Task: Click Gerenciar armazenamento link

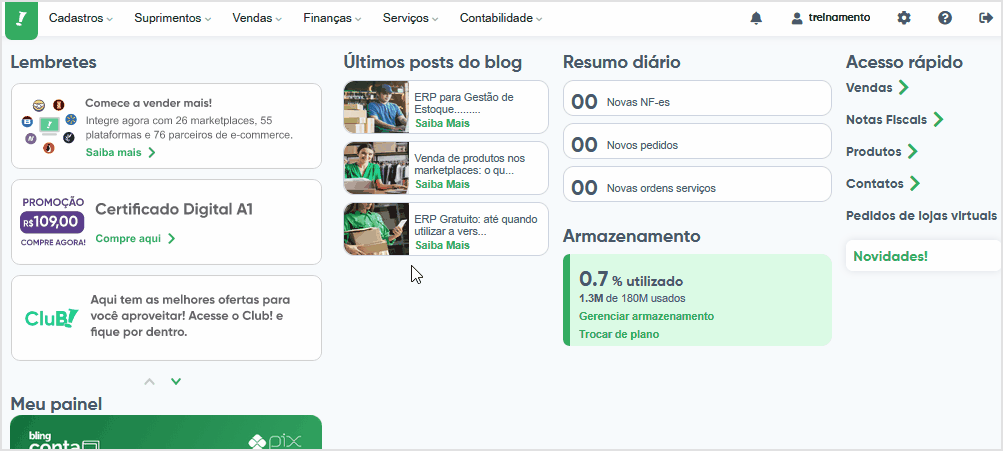Action: pos(646,316)
